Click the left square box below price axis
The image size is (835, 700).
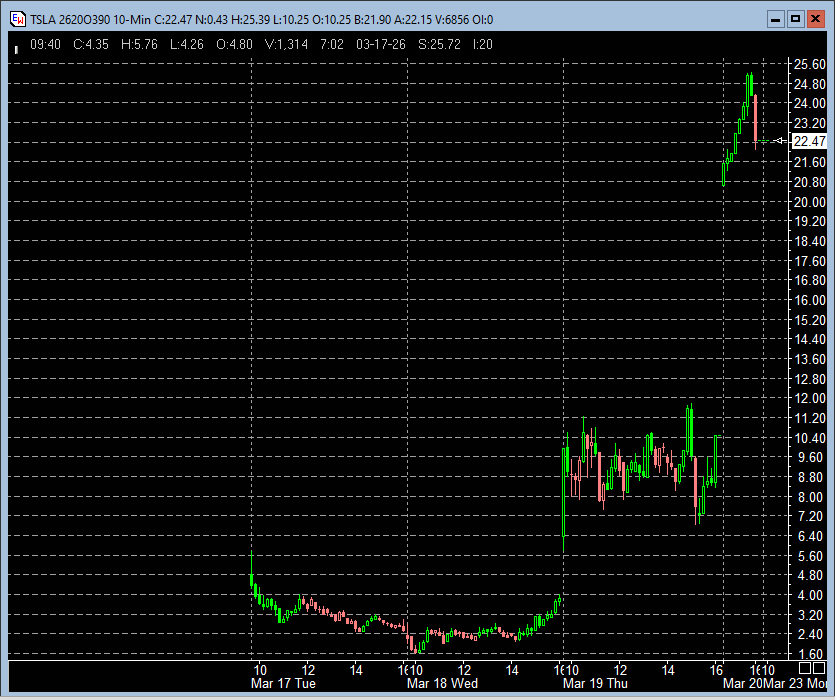pyautogui.click(x=805, y=667)
